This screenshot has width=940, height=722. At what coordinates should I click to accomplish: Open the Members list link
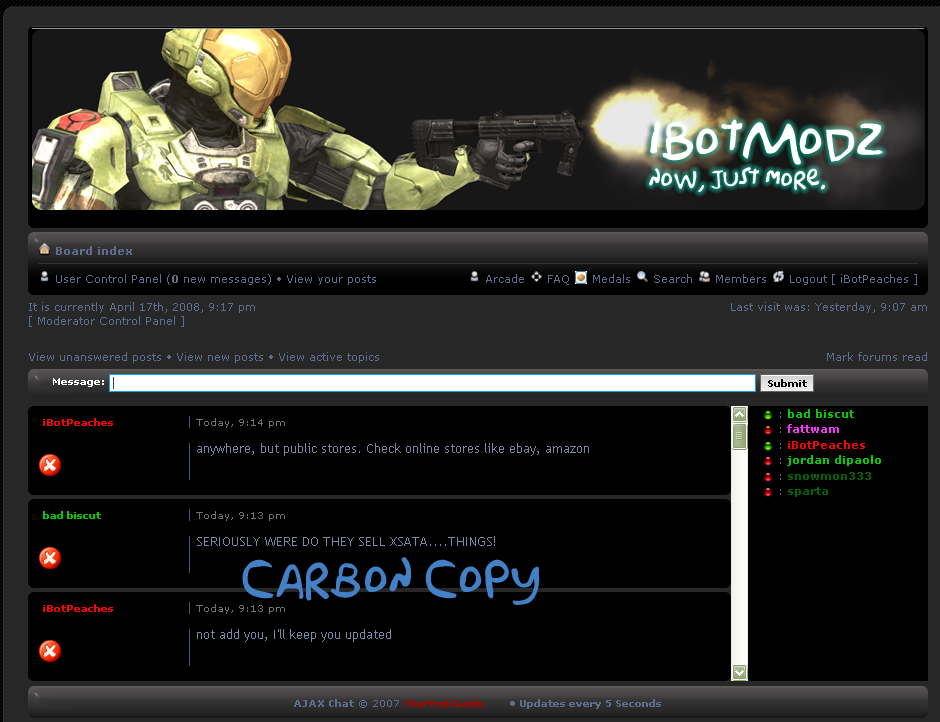(741, 279)
